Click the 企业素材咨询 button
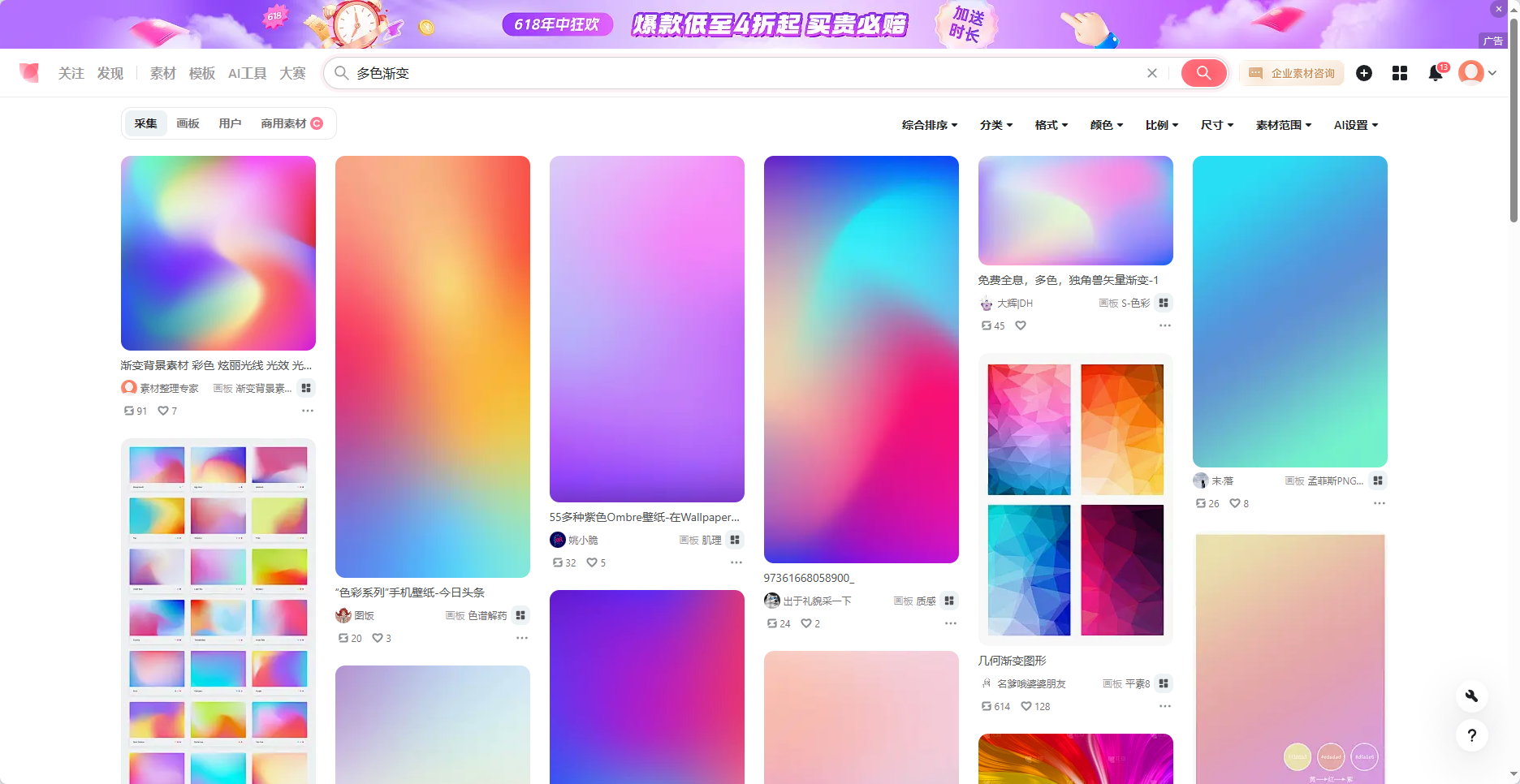Image resolution: width=1520 pixels, height=784 pixels. (1292, 73)
